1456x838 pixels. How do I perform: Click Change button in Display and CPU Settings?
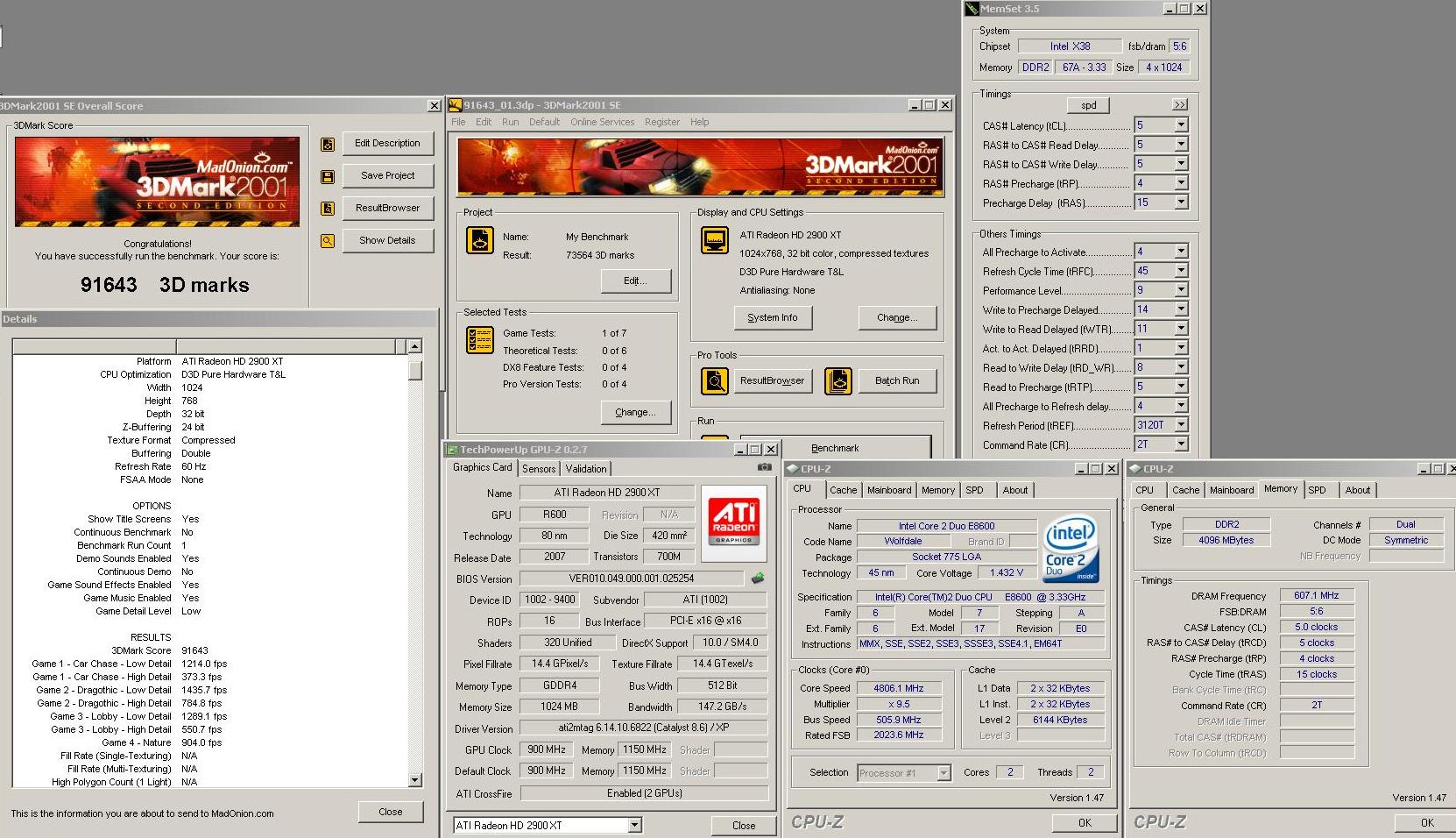897,318
